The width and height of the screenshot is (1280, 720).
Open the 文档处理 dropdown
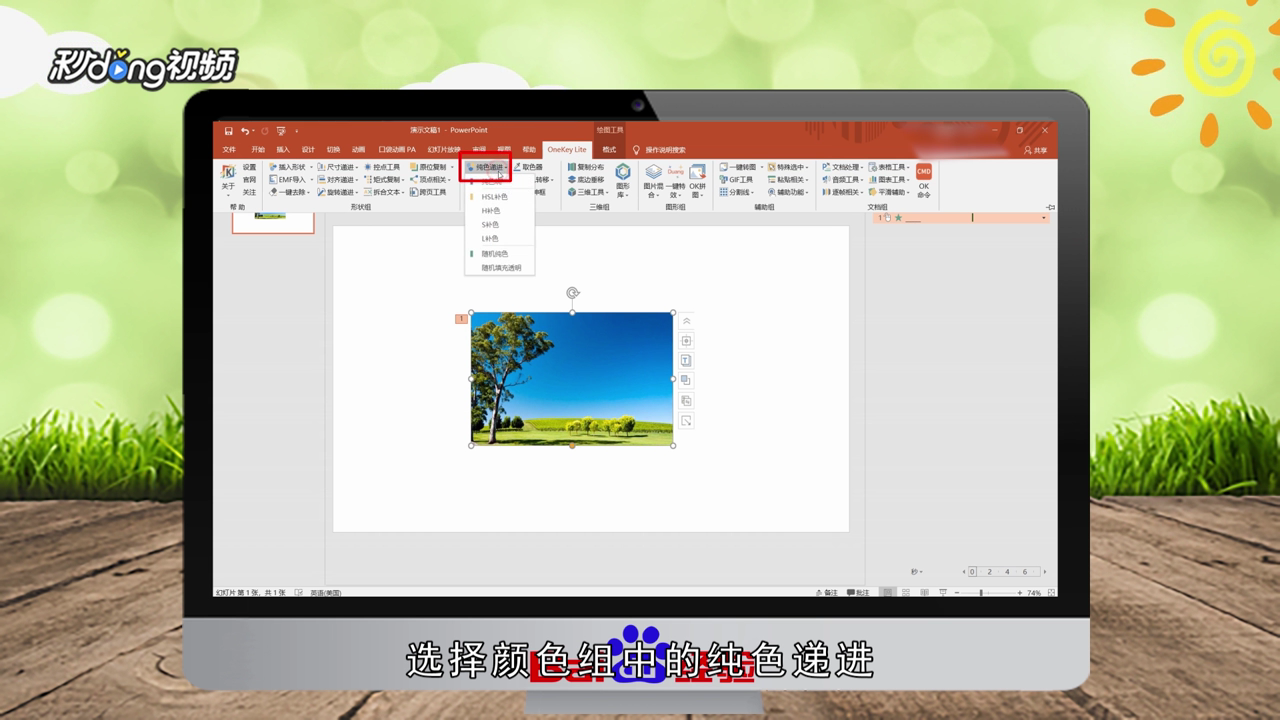click(843, 167)
